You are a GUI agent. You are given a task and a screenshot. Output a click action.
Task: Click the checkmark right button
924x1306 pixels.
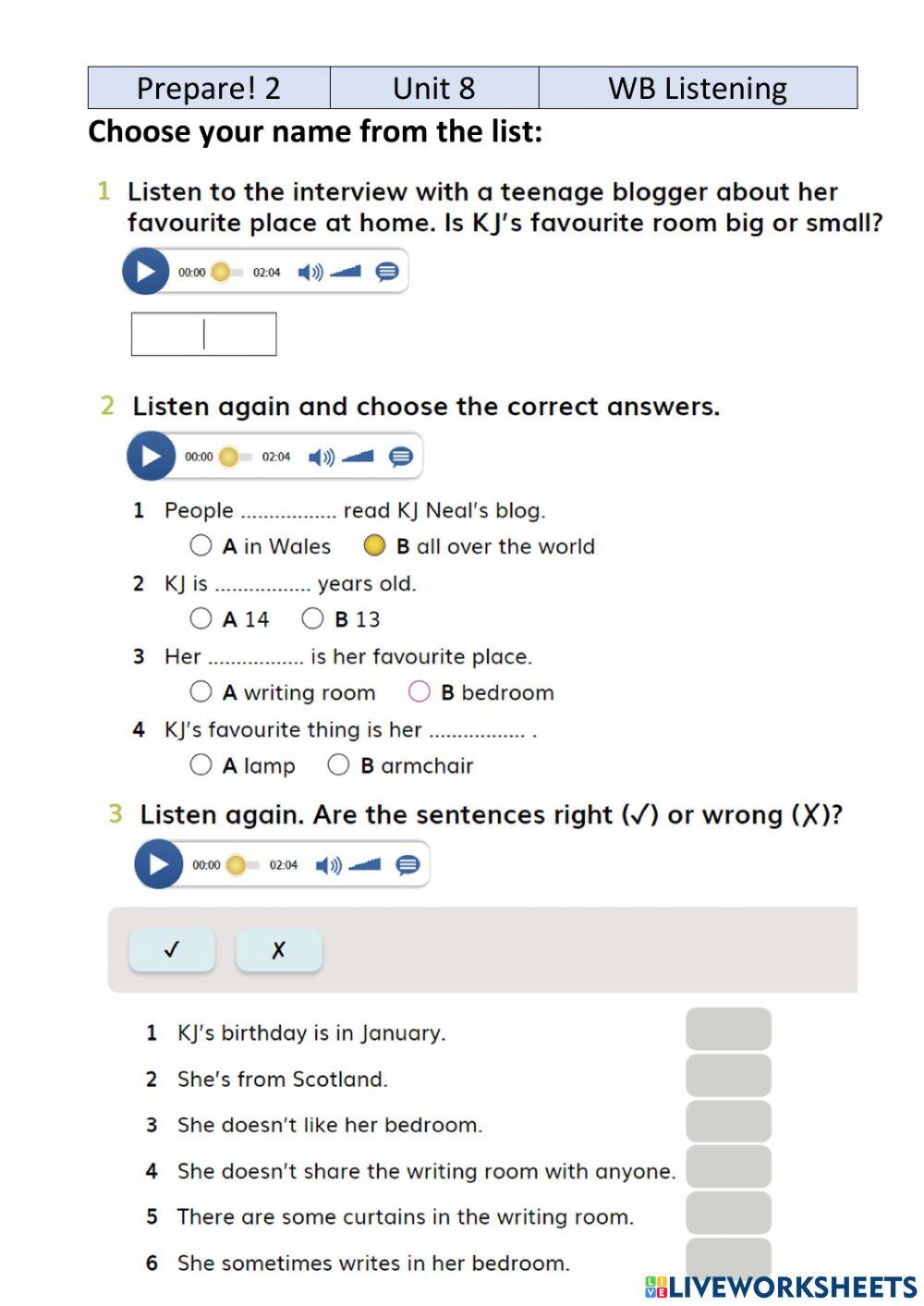(x=172, y=950)
